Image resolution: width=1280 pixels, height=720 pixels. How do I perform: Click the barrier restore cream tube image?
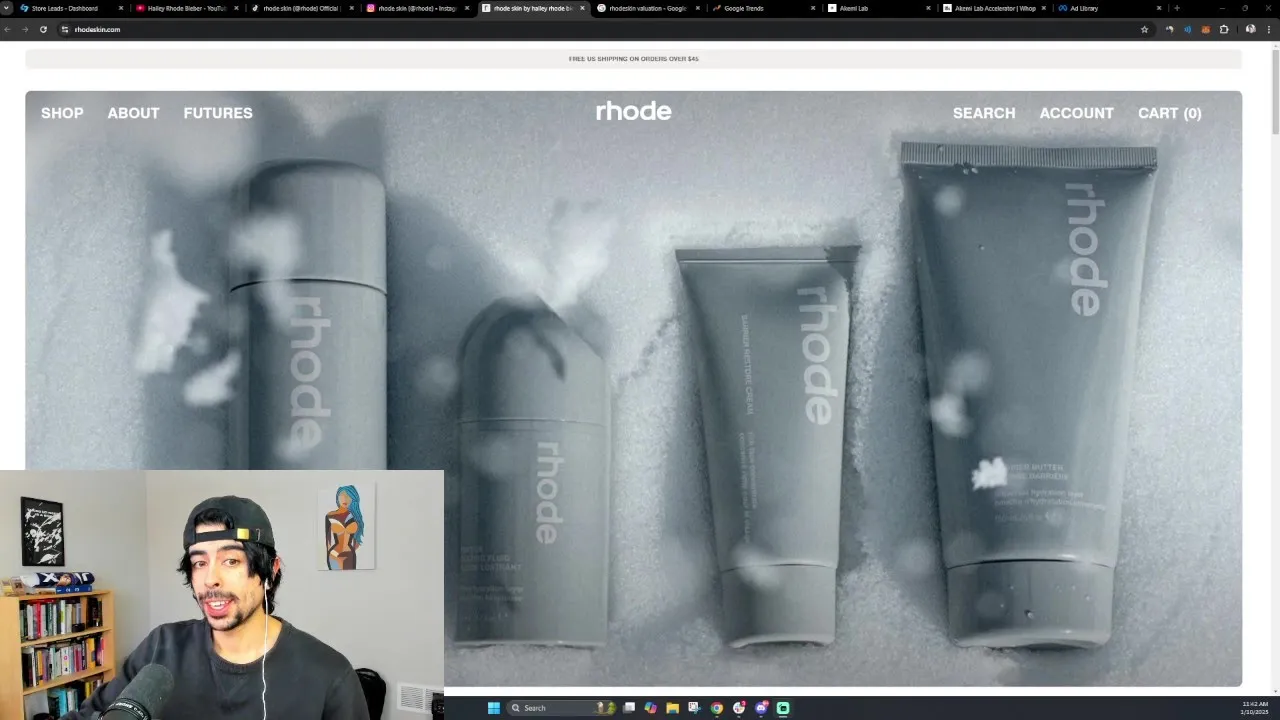point(770,446)
